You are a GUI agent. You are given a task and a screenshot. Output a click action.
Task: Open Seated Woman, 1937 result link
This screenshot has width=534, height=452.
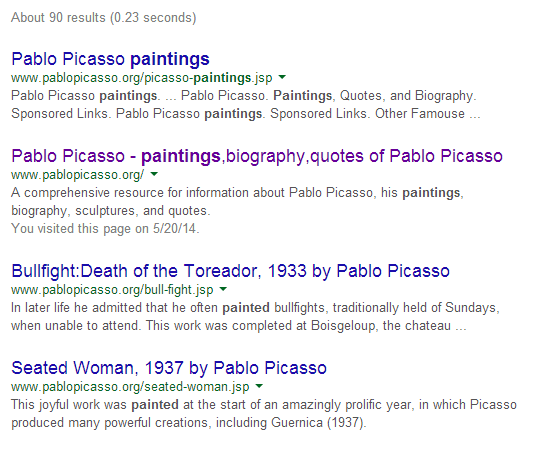click(x=169, y=368)
